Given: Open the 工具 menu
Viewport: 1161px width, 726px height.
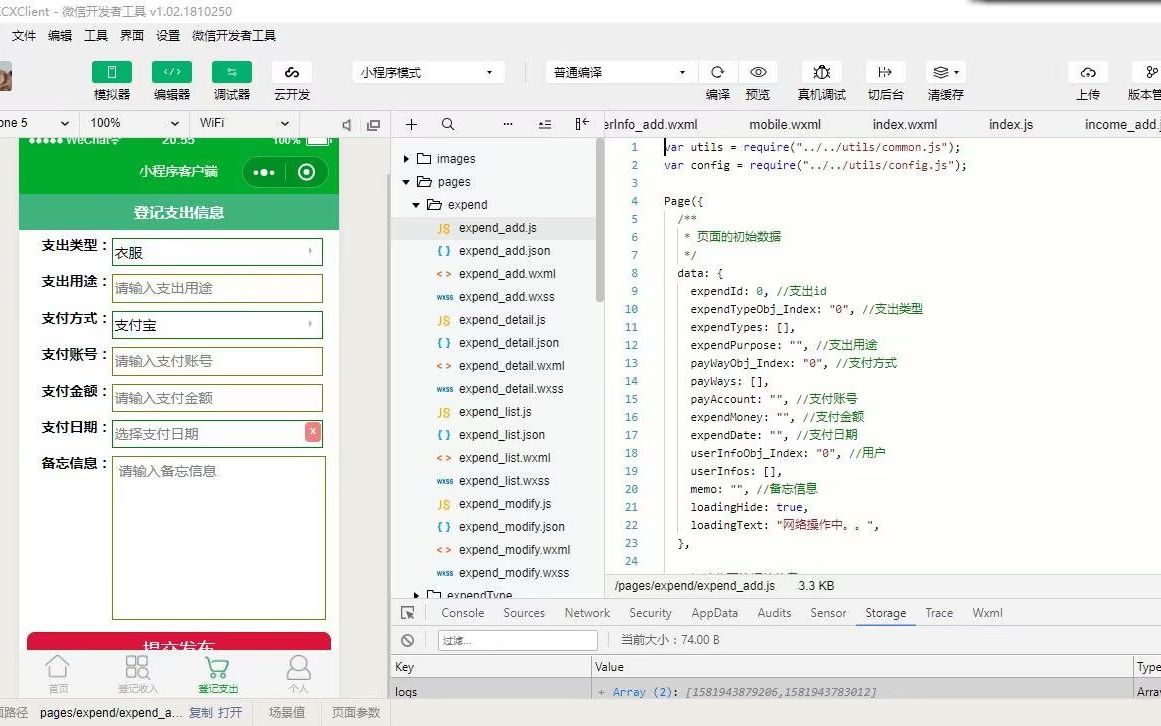Looking at the screenshot, I should click(96, 36).
